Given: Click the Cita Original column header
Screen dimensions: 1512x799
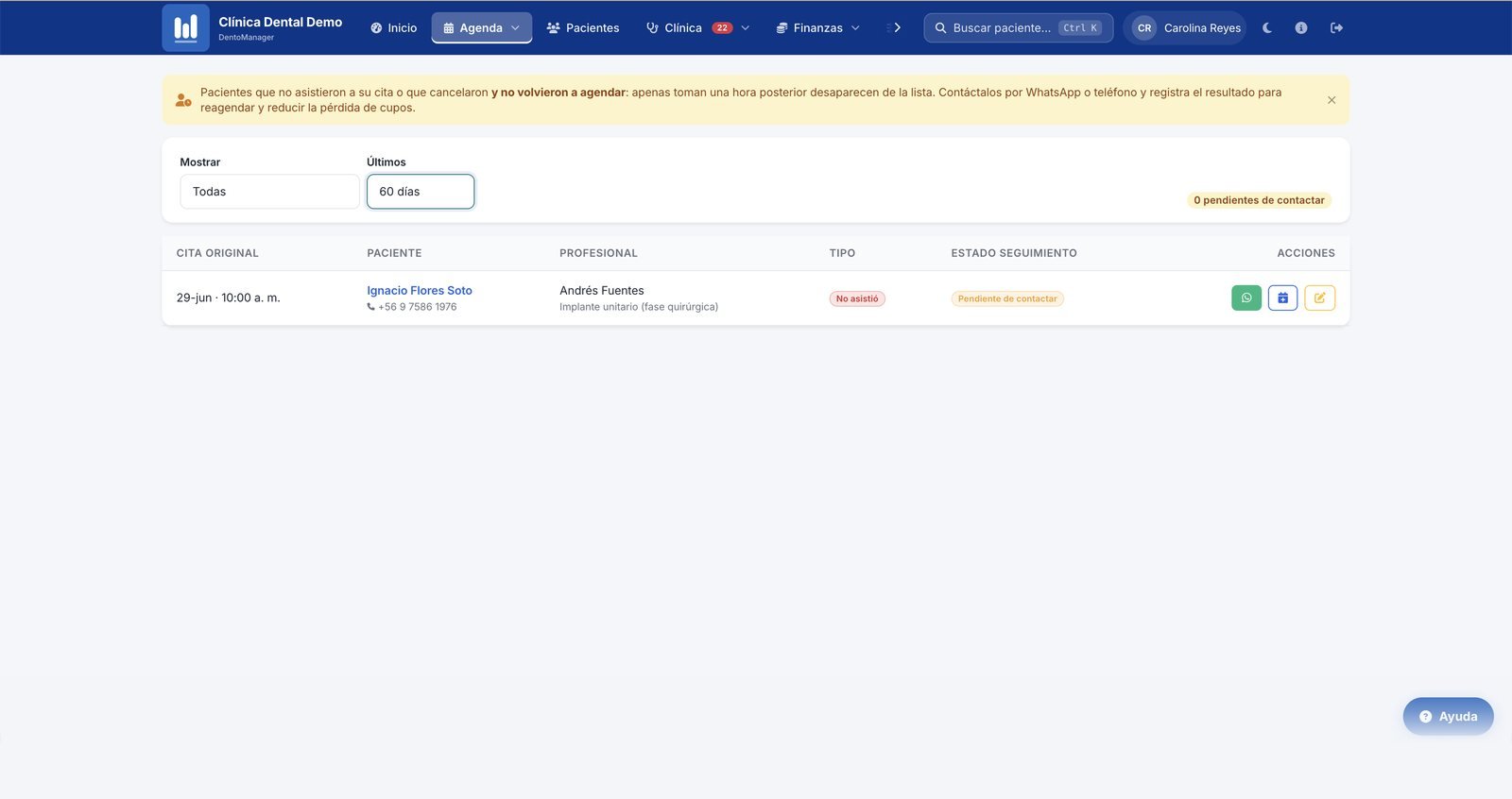Looking at the screenshot, I should click(217, 253).
